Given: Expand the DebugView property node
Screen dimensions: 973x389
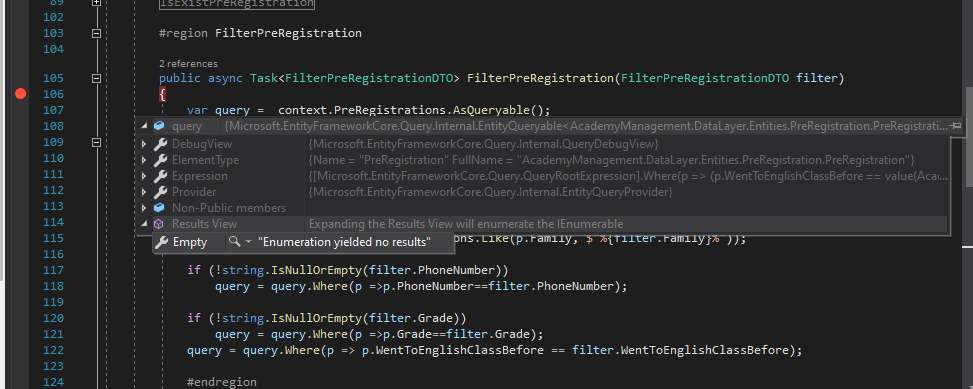Looking at the screenshot, I should (144, 144).
